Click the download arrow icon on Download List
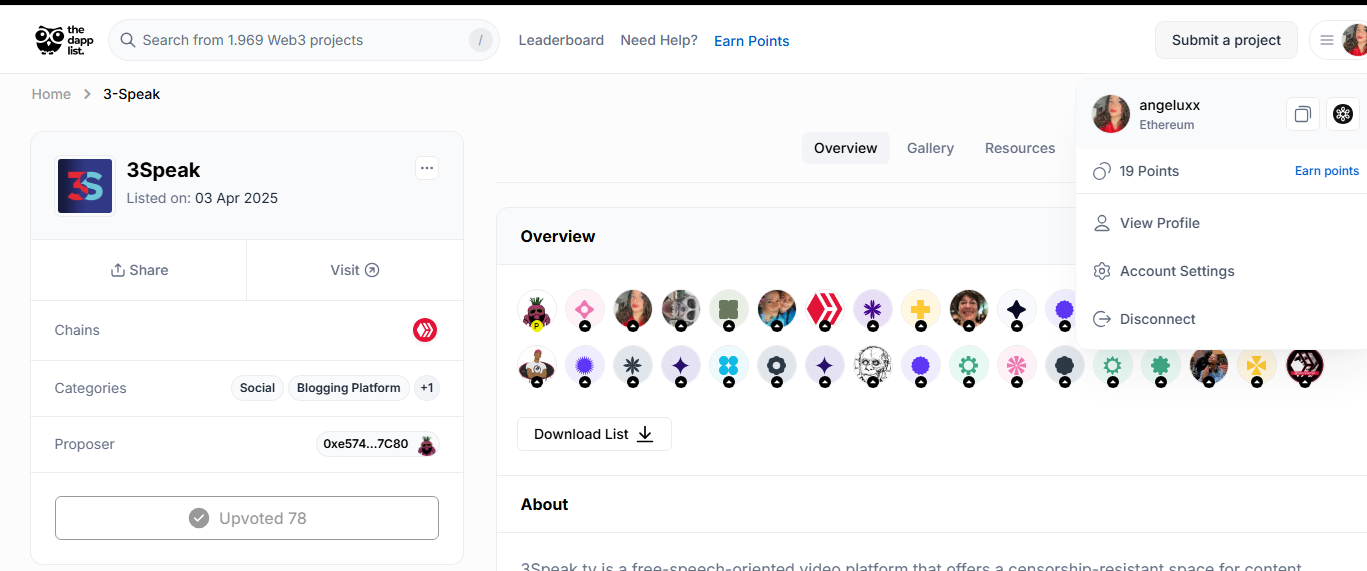Viewport: 1367px width, 571px height. (x=645, y=434)
